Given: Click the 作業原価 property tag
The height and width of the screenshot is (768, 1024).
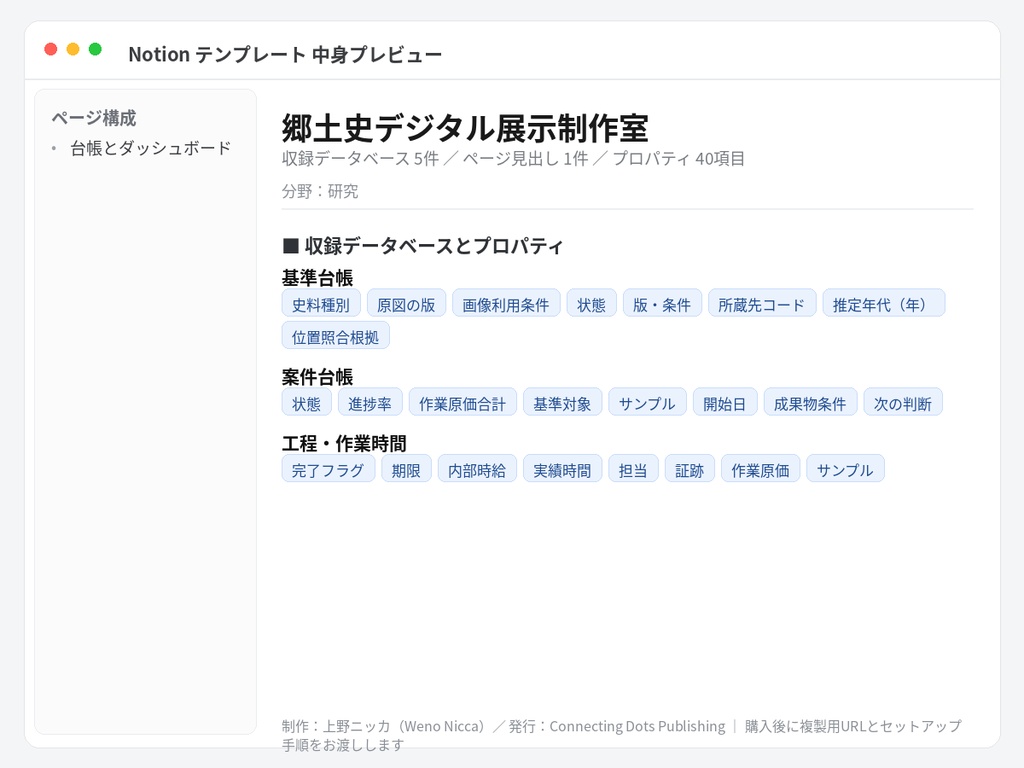Looking at the screenshot, I should 761,468.
